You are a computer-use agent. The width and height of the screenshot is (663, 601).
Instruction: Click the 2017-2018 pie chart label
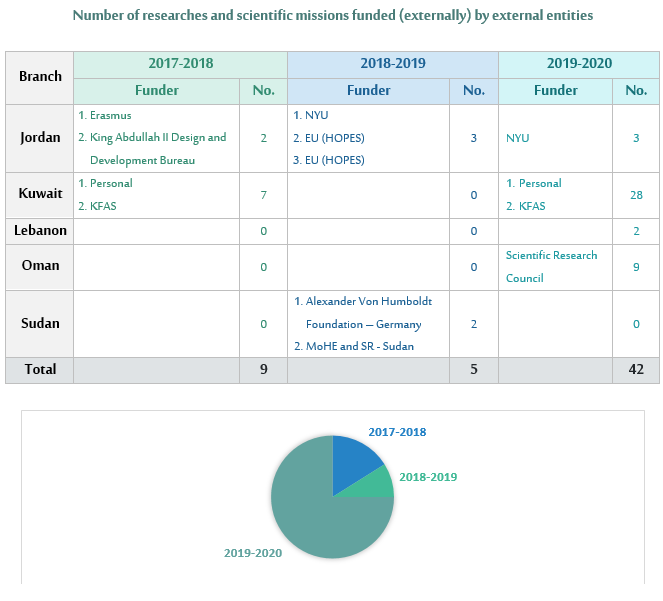[x=397, y=432]
